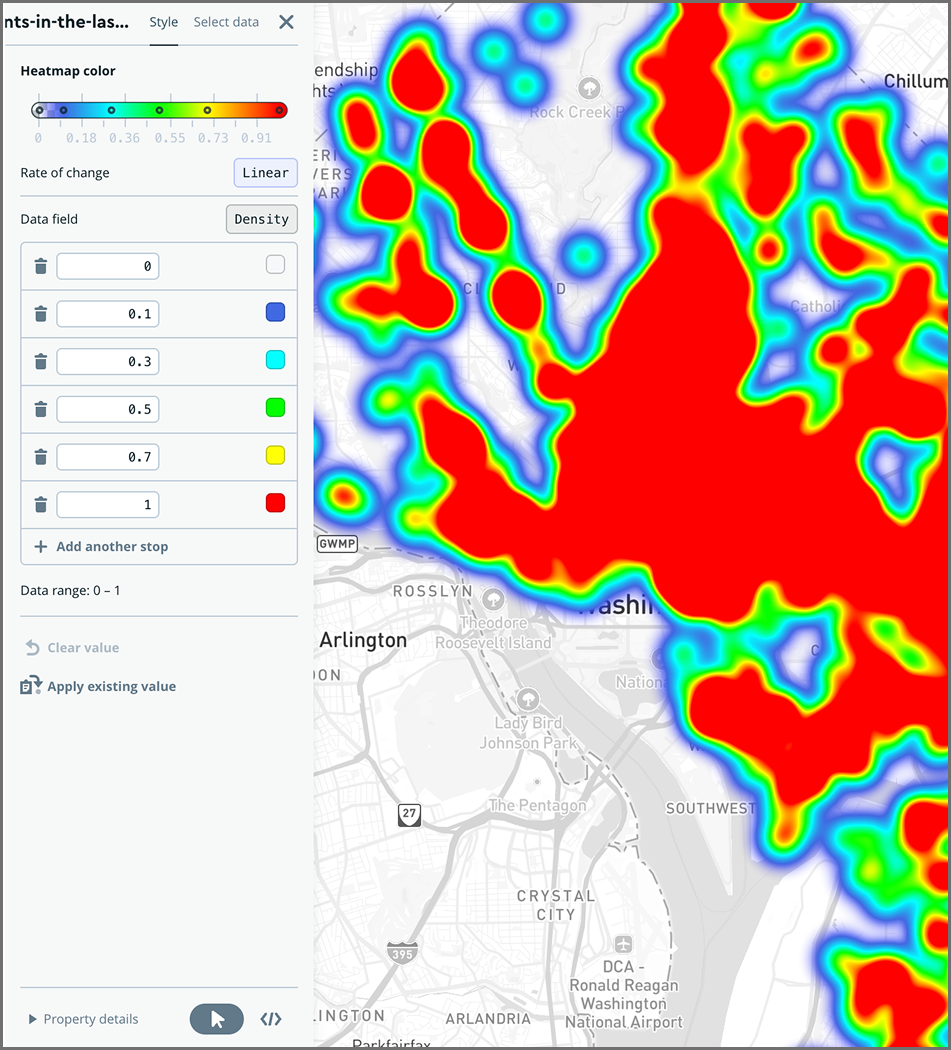Select the white swatch for the 0 stop
The width and height of the screenshot is (951, 1050).
tap(275, 263)
